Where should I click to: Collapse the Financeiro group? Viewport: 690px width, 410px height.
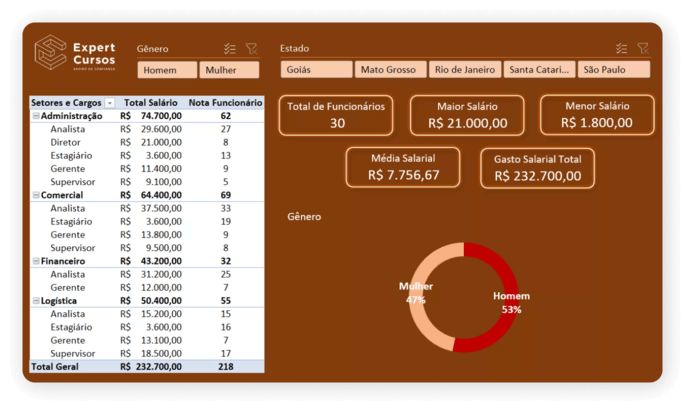[x=36, y=261]
